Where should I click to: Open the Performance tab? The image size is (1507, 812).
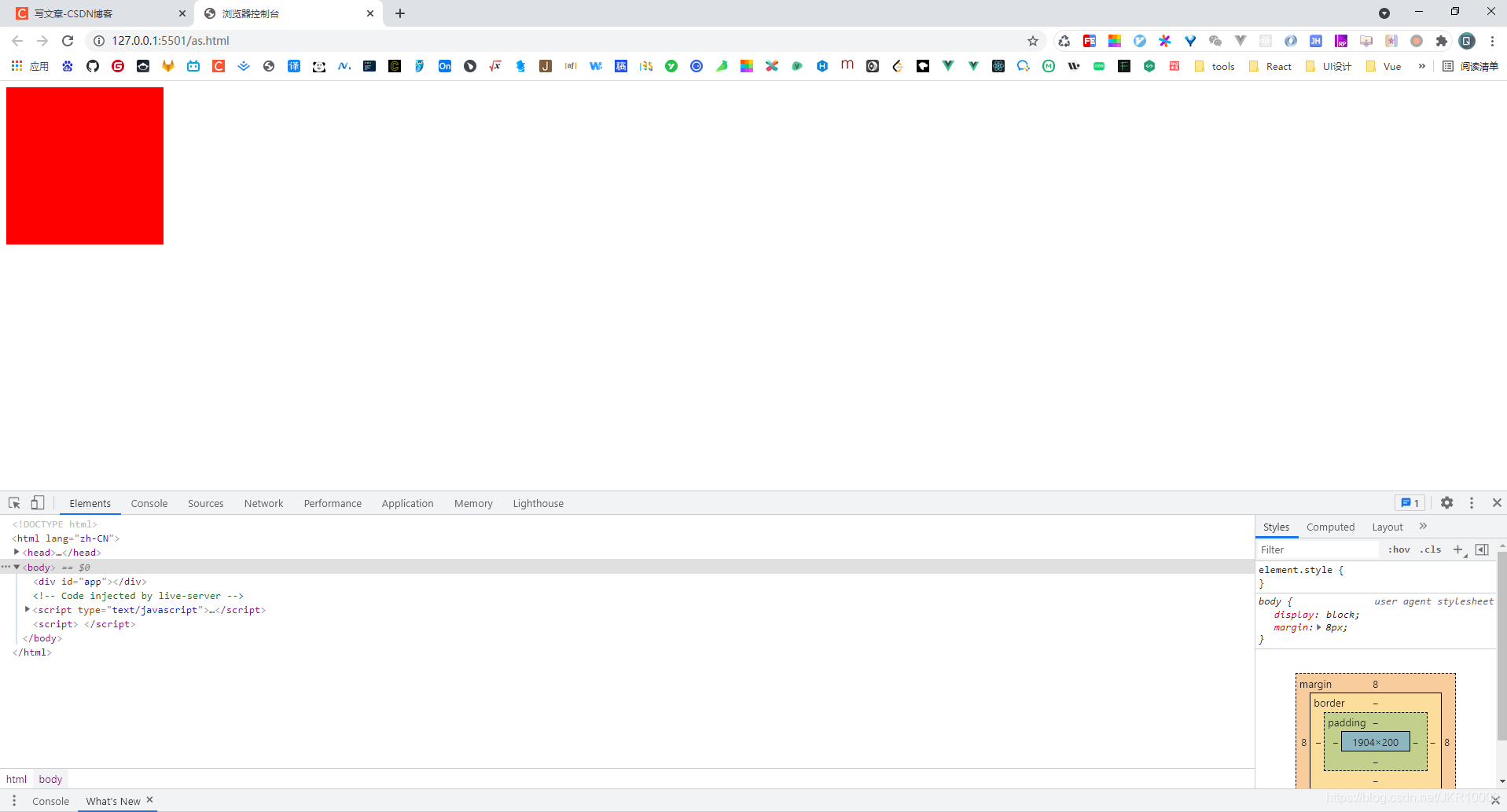(x=333, y=504)
